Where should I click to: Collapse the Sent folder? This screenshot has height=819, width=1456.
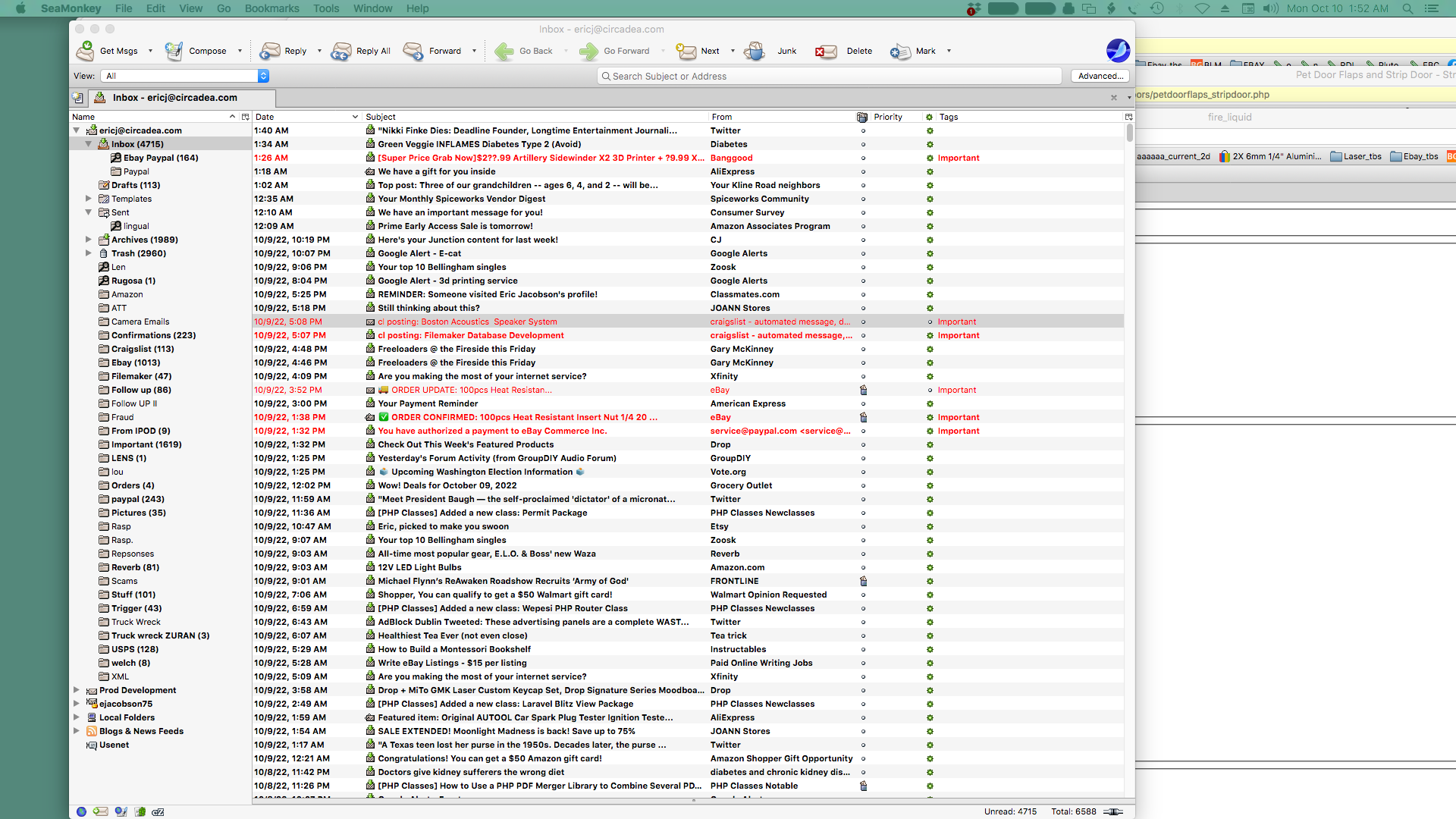(89, 212)
